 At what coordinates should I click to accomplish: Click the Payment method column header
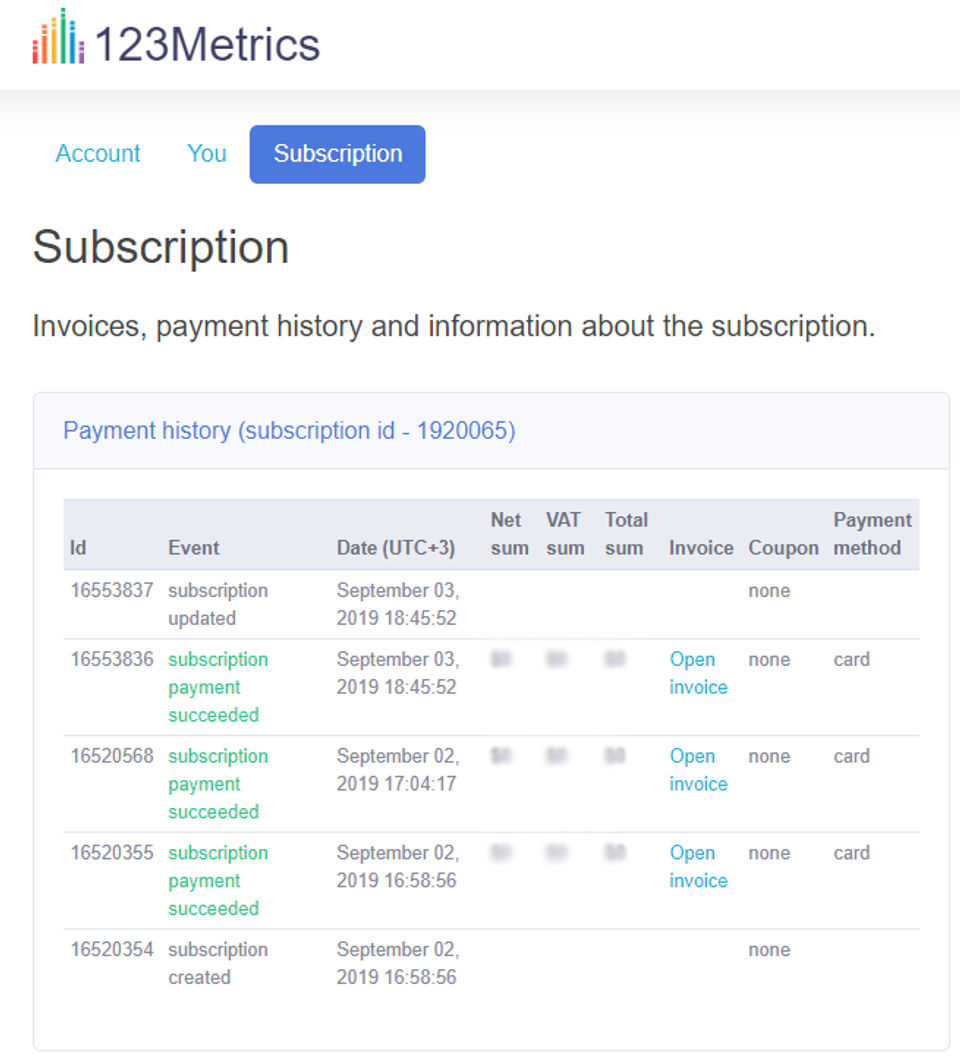click(872, 534)
